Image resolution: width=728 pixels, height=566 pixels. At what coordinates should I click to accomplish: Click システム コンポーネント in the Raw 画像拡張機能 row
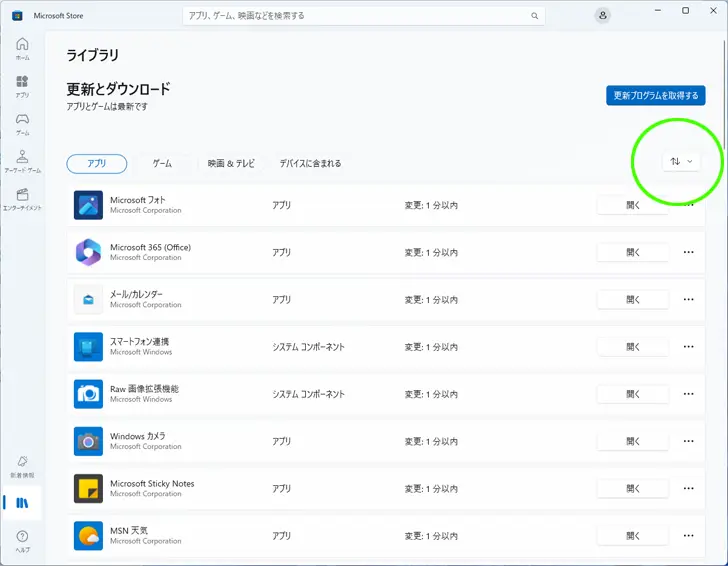click(308, 394)
